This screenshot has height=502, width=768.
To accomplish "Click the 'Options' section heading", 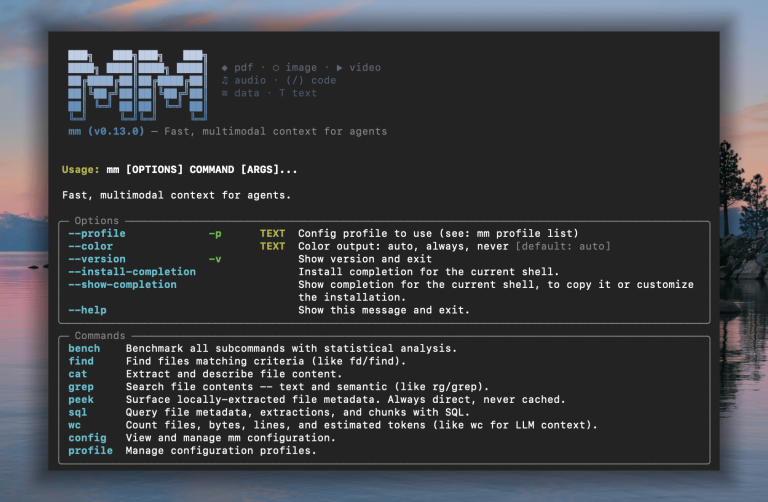I will pos(96,220).
